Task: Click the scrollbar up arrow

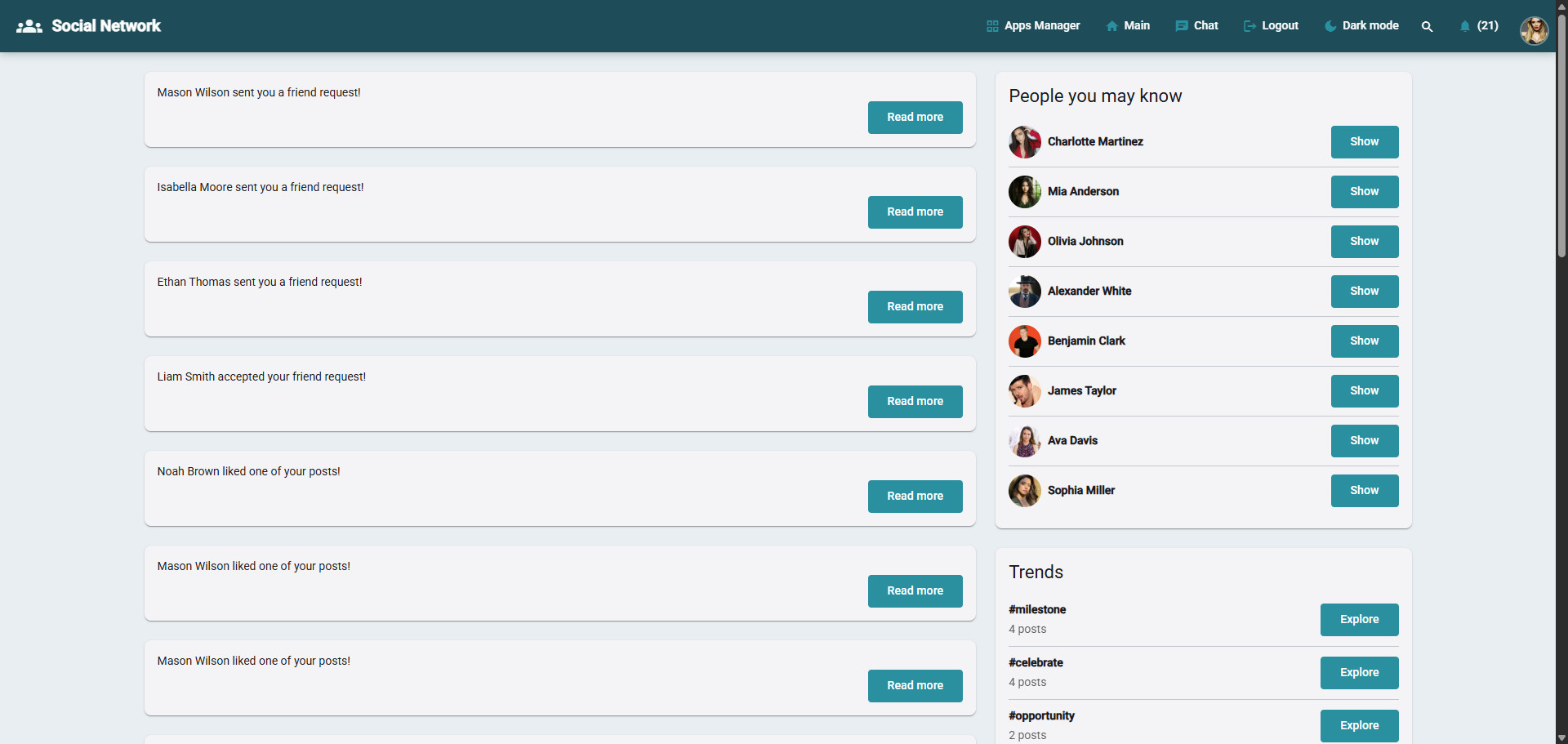Action: [1561, 6]
